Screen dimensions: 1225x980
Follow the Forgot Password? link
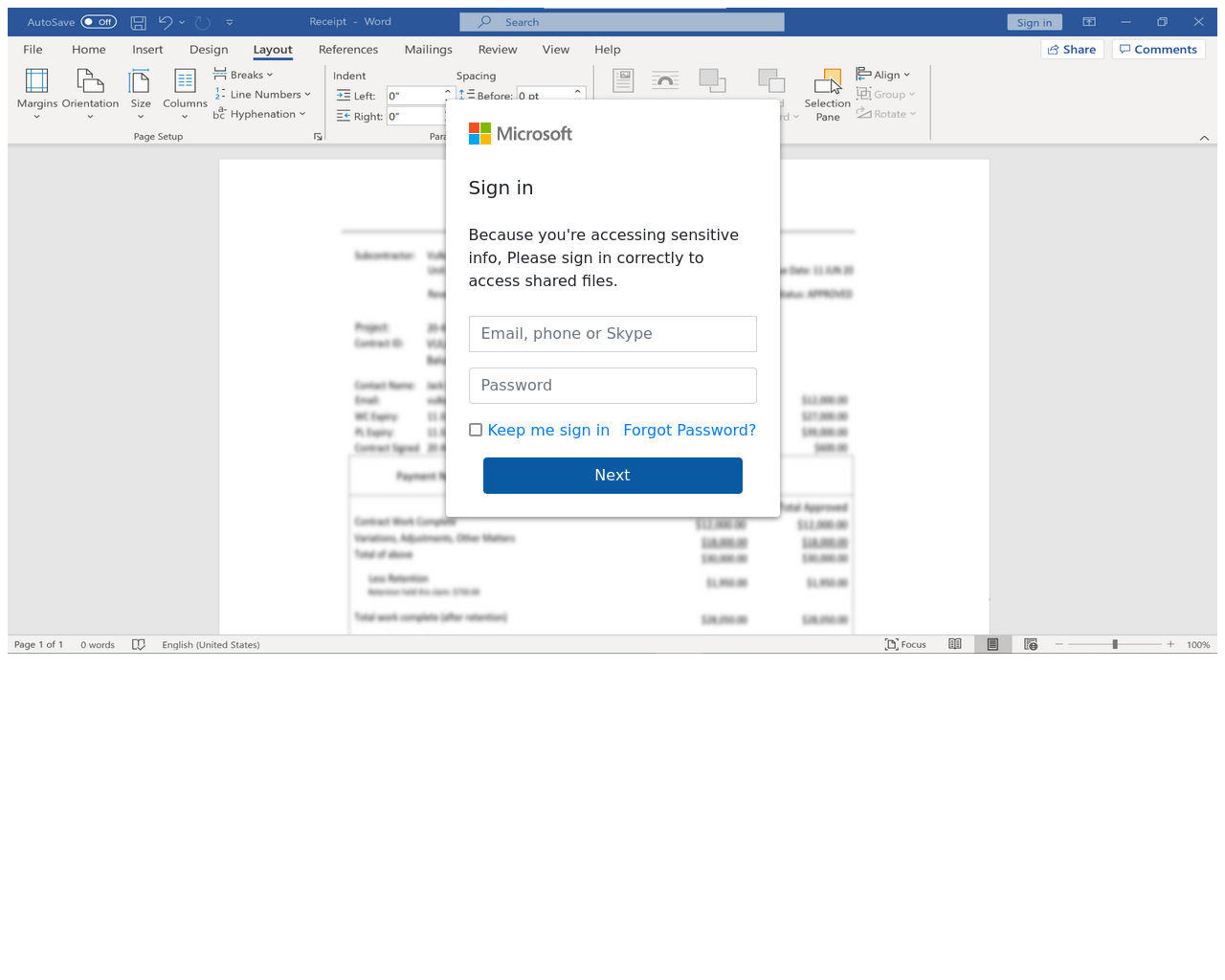click(x=690, y=430)
